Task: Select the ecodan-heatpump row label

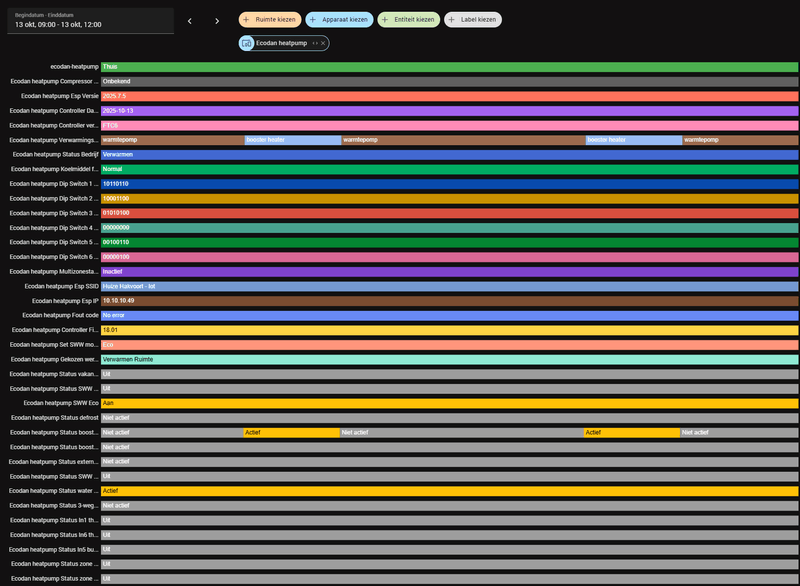Action: (x=74, y=67)
